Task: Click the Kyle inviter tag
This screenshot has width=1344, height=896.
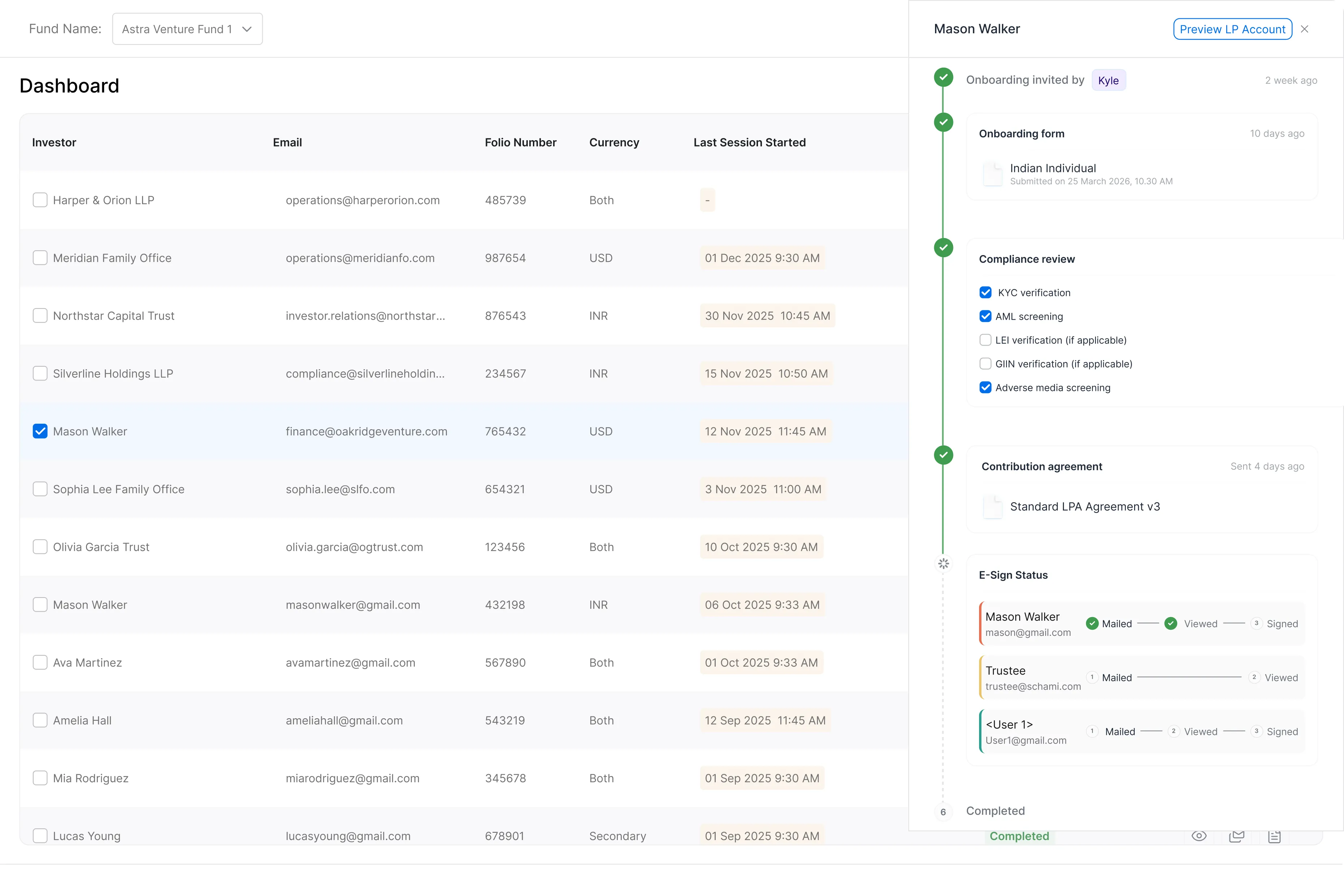Action: coord(1108,81)
